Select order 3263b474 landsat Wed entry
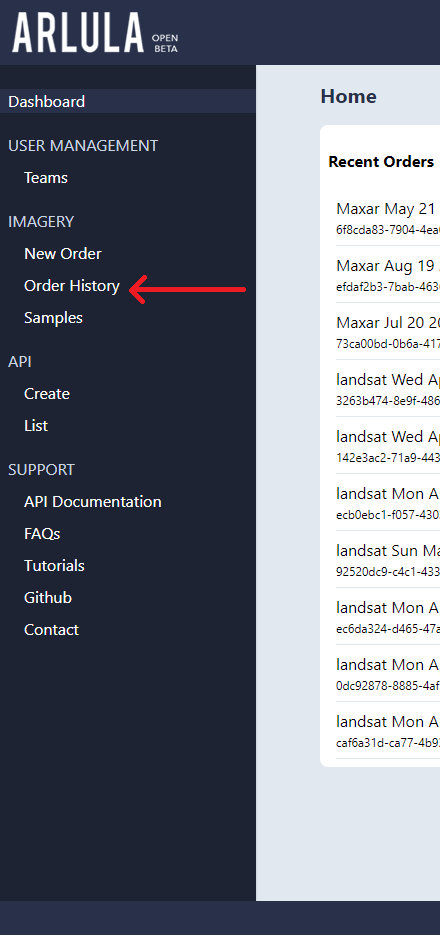The image size is (440, 935). coord(388,389)
